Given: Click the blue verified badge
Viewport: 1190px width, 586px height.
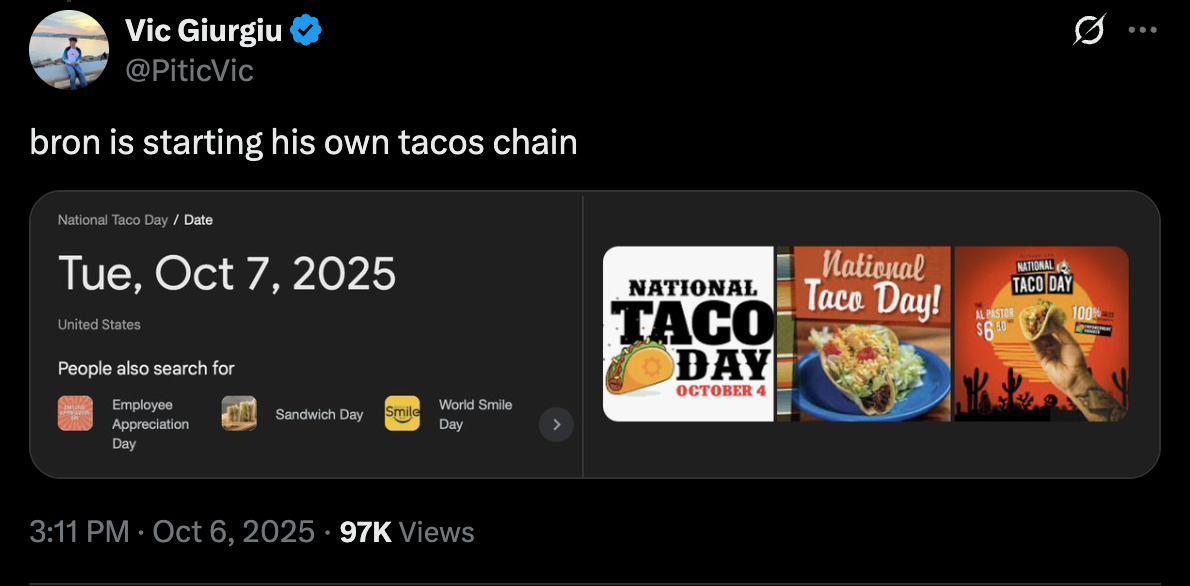Looking at the screenshot, I should tap(305, 32).
